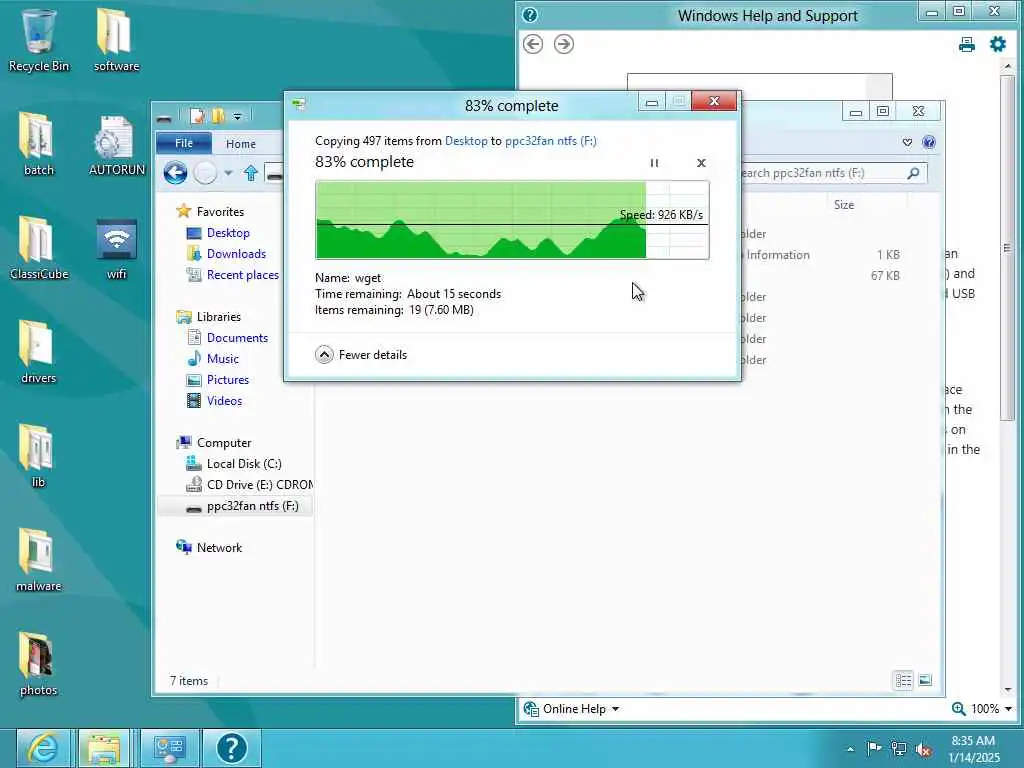Open Downloads under Favorites
This screenshot has height=768, width=1024.
236,253
